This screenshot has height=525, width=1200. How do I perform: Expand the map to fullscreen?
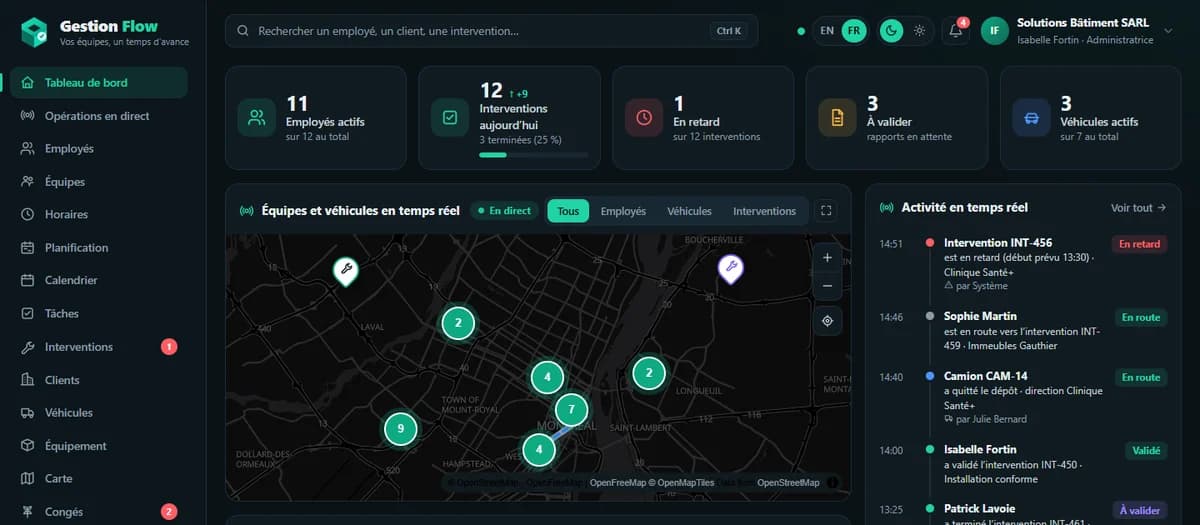point(826,211)
